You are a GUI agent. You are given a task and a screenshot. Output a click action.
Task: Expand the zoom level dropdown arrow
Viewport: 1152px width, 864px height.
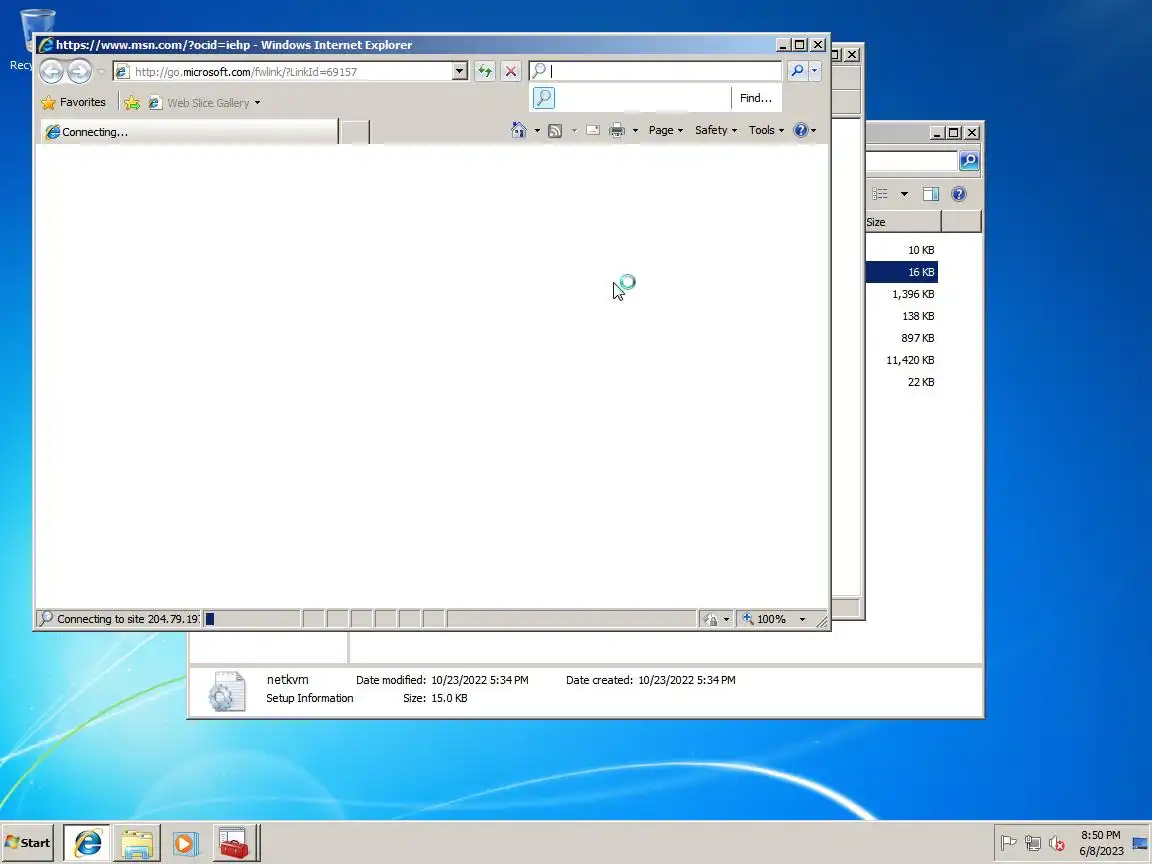(x=802, y=619)
